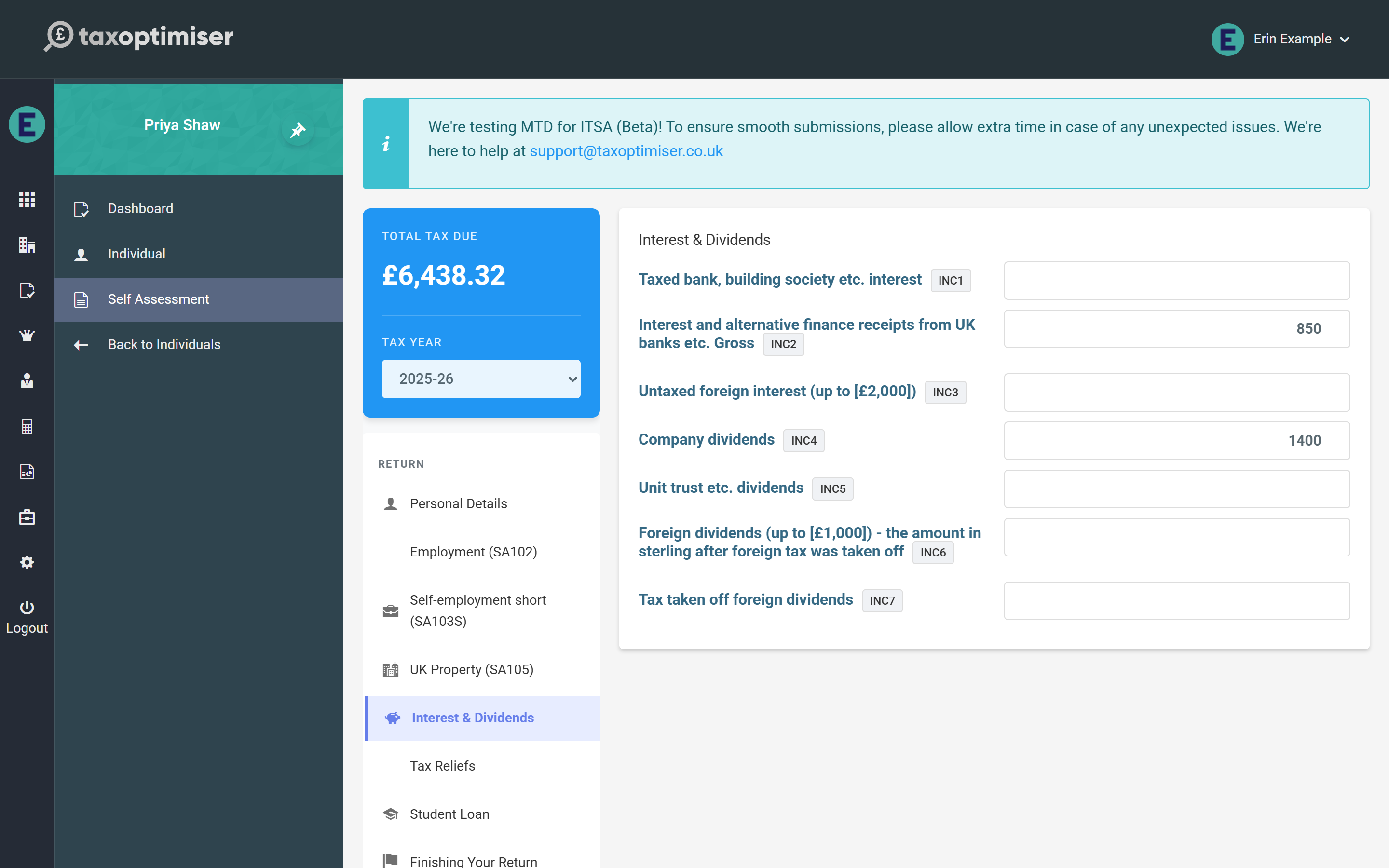Click the taxoptimiser logo
1389x868 pixels.
pyautogui.click(x=139, y=37)
